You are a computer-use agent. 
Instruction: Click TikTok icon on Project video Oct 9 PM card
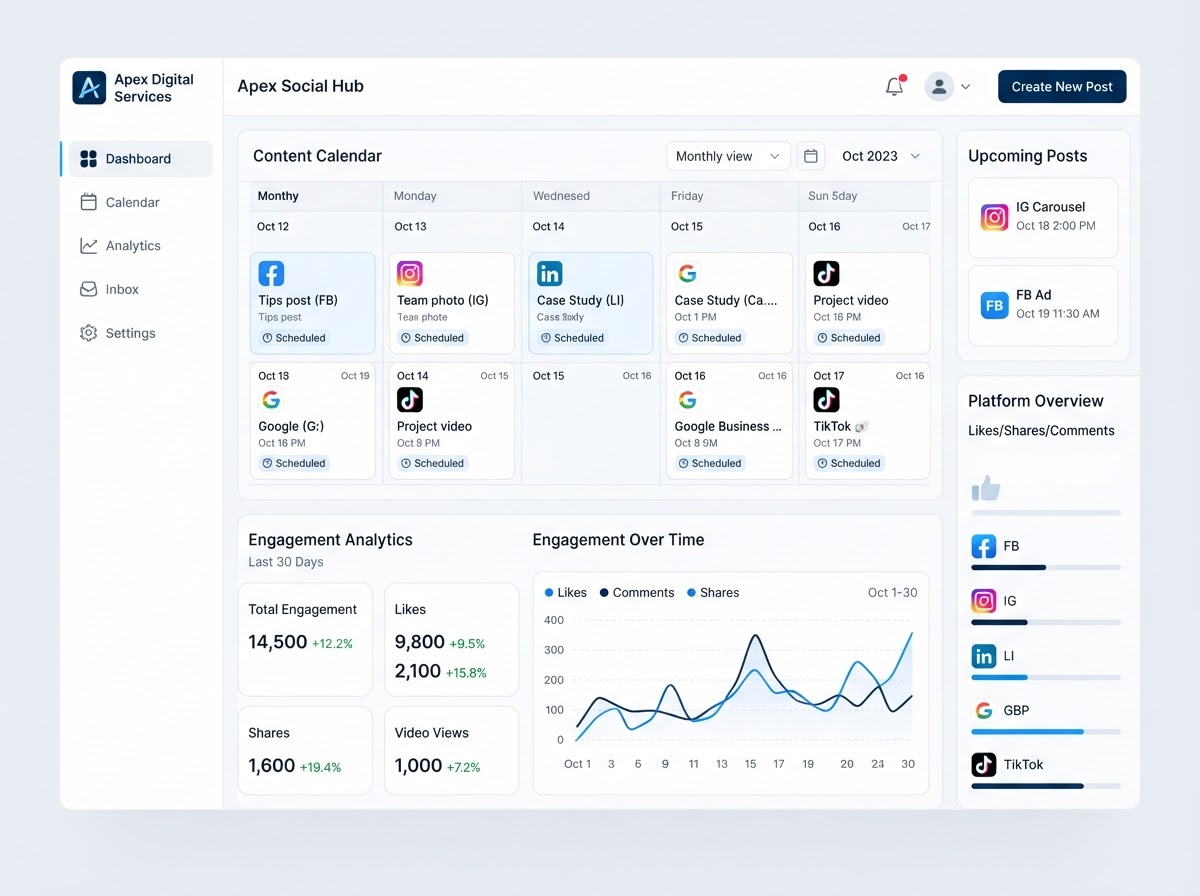pos(410,400)
